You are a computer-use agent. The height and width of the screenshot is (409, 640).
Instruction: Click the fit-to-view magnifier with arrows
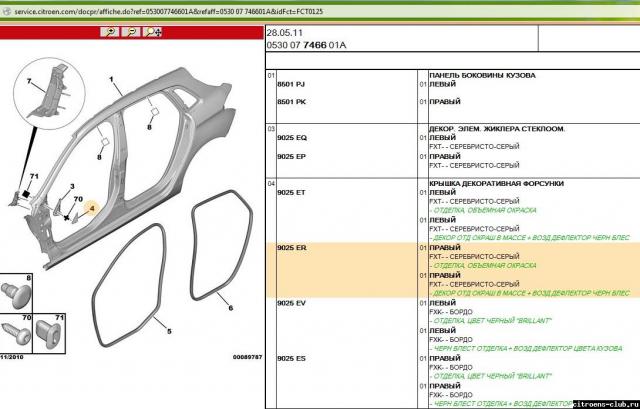(154, 32)
